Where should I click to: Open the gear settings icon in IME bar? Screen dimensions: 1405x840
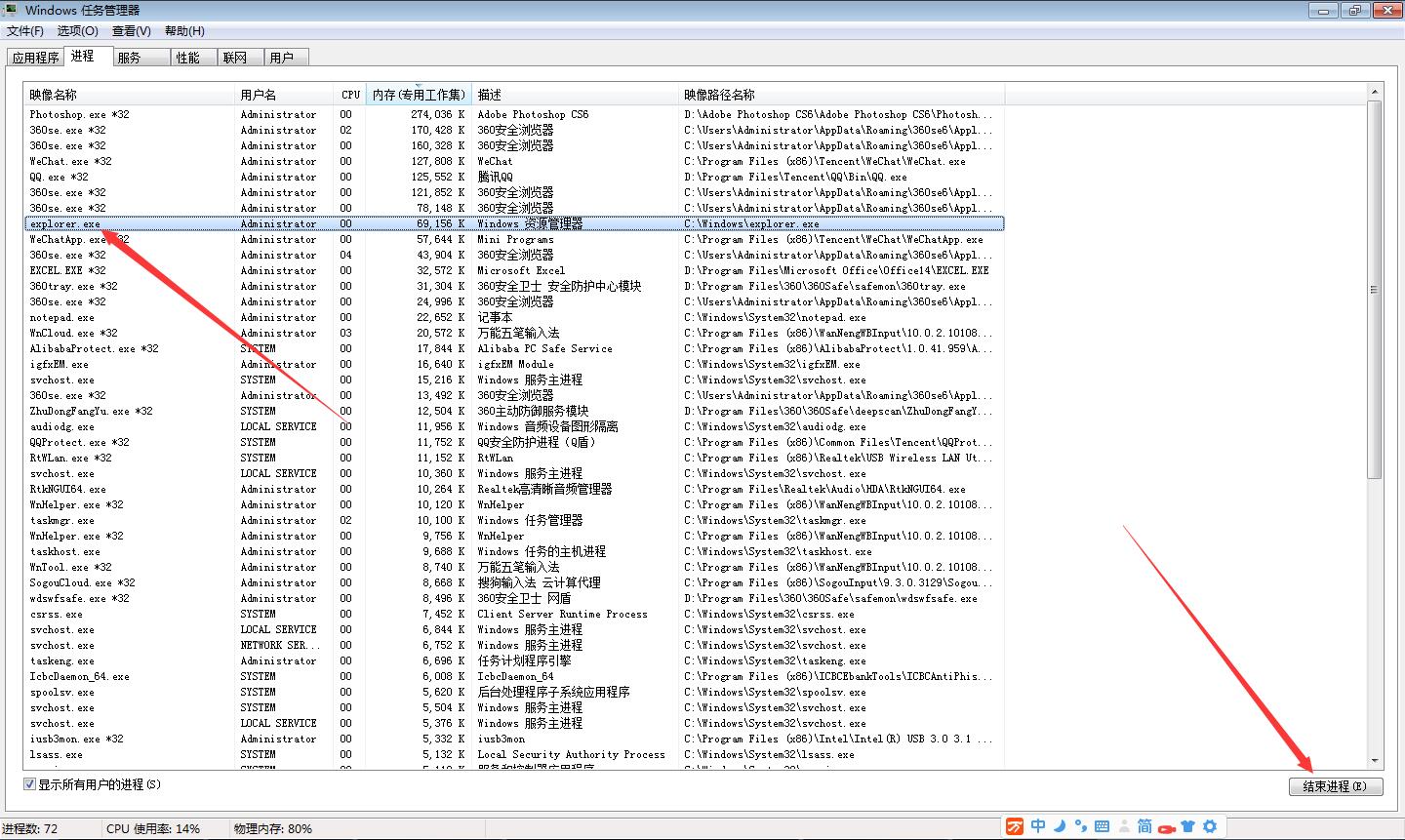(1210, 826)
